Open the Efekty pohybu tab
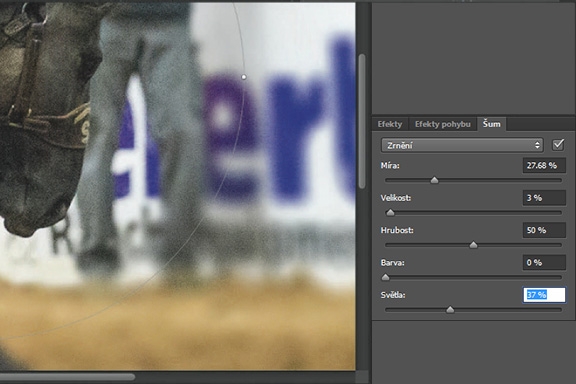576x384 pixels. 443,124
